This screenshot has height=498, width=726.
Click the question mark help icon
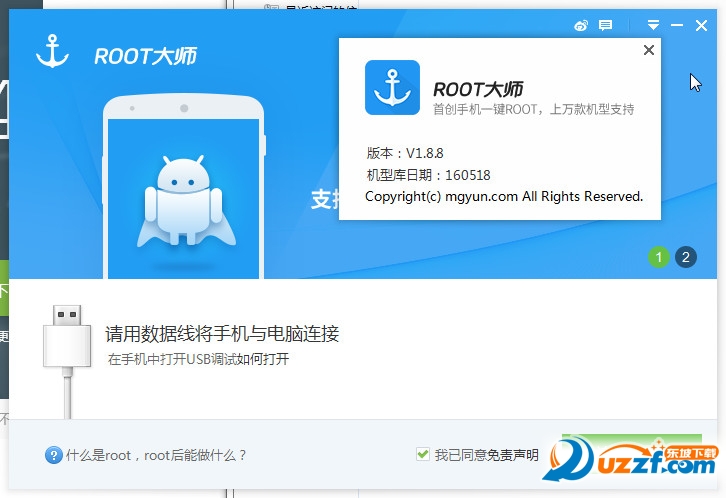54,455
